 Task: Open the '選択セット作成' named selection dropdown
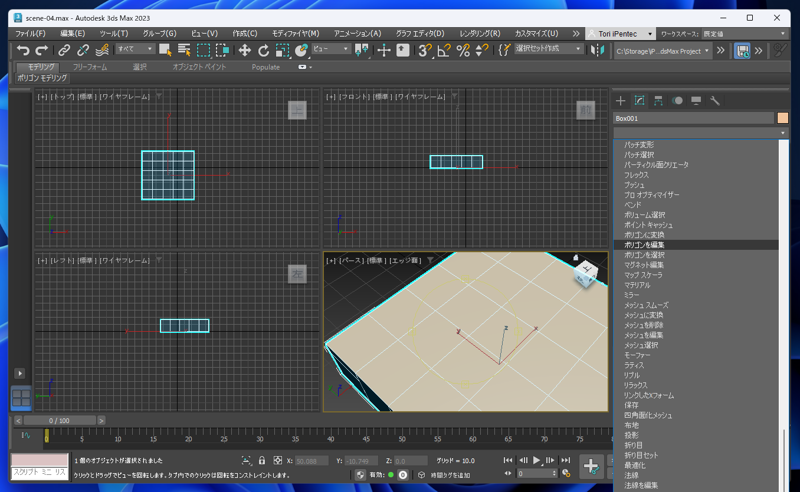point(548,49)
